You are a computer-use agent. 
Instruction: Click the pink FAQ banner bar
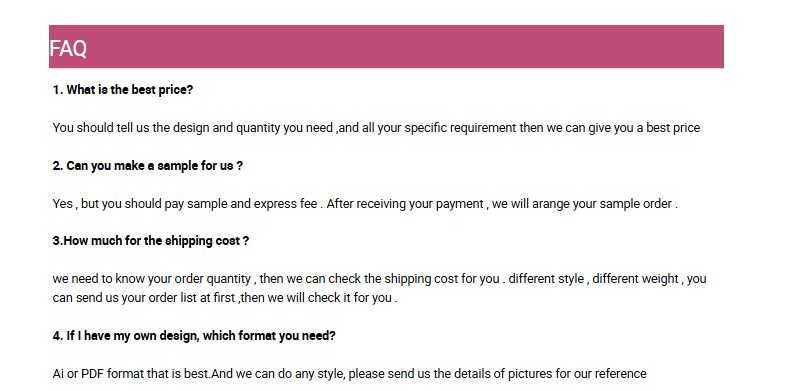tap(386, 46)
